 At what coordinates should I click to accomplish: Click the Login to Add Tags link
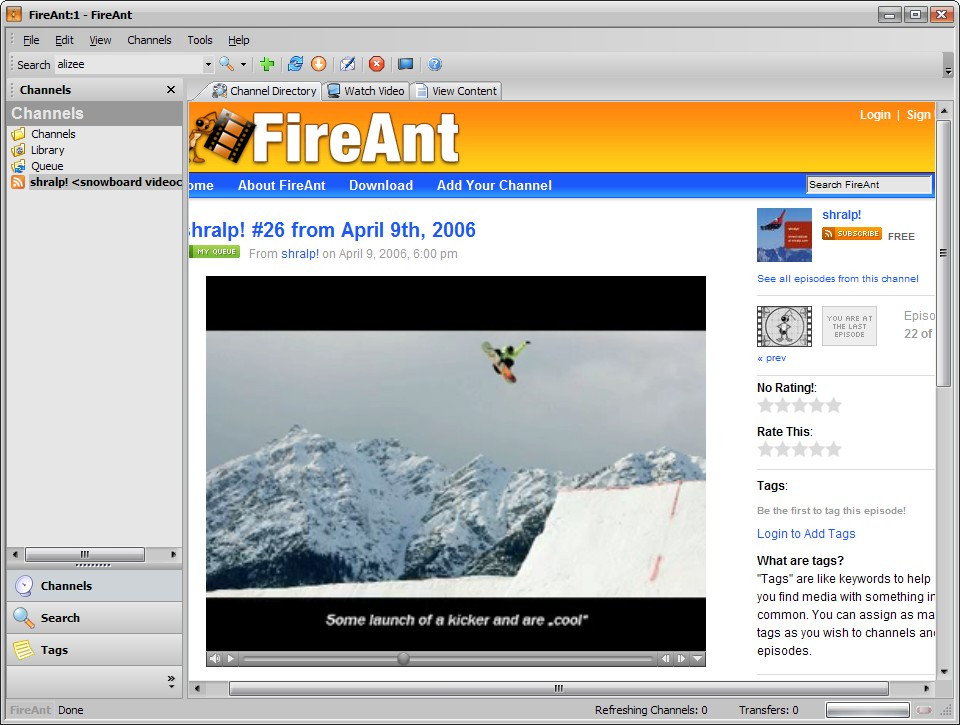(806, 533)
